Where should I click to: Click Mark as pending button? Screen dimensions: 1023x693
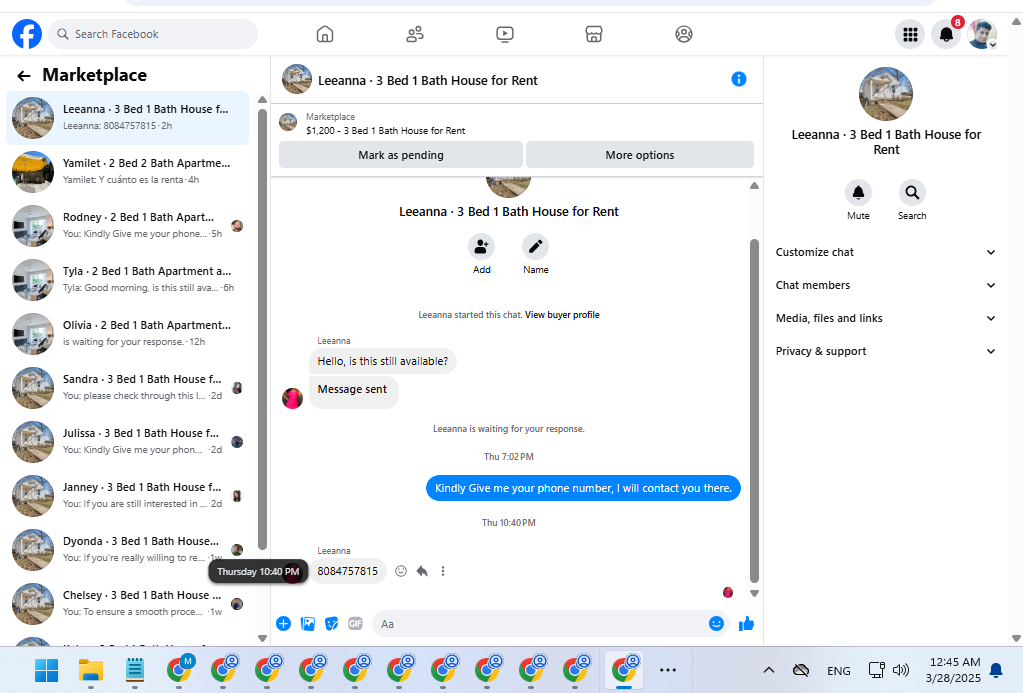(401, 155)
